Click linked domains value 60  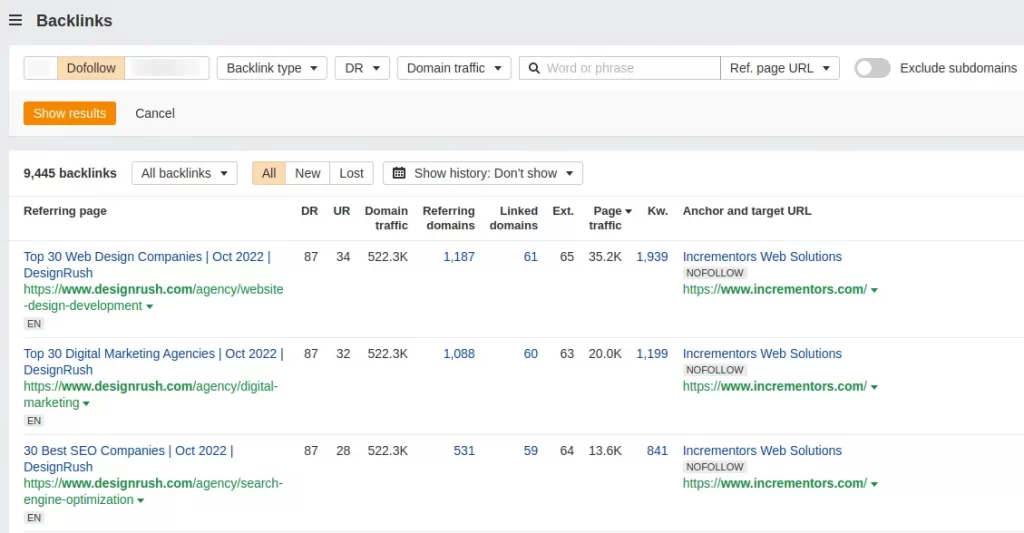pyautogui.click(x=531, y=354)
